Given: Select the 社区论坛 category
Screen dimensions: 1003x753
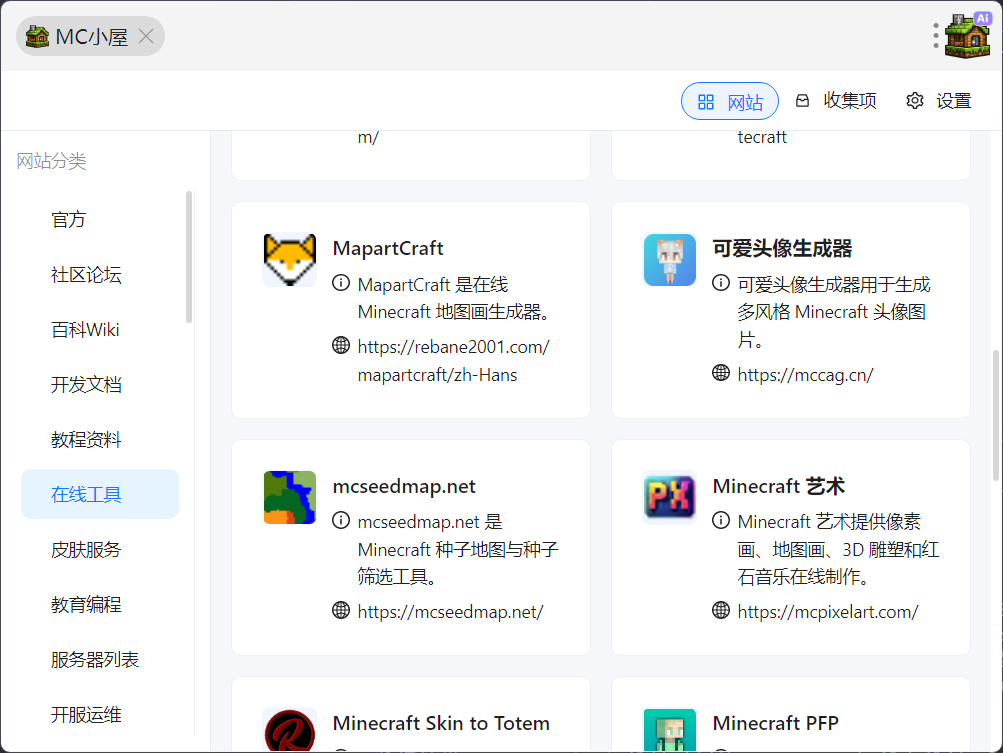Looking at the screenshot, I should coord(86,275).
